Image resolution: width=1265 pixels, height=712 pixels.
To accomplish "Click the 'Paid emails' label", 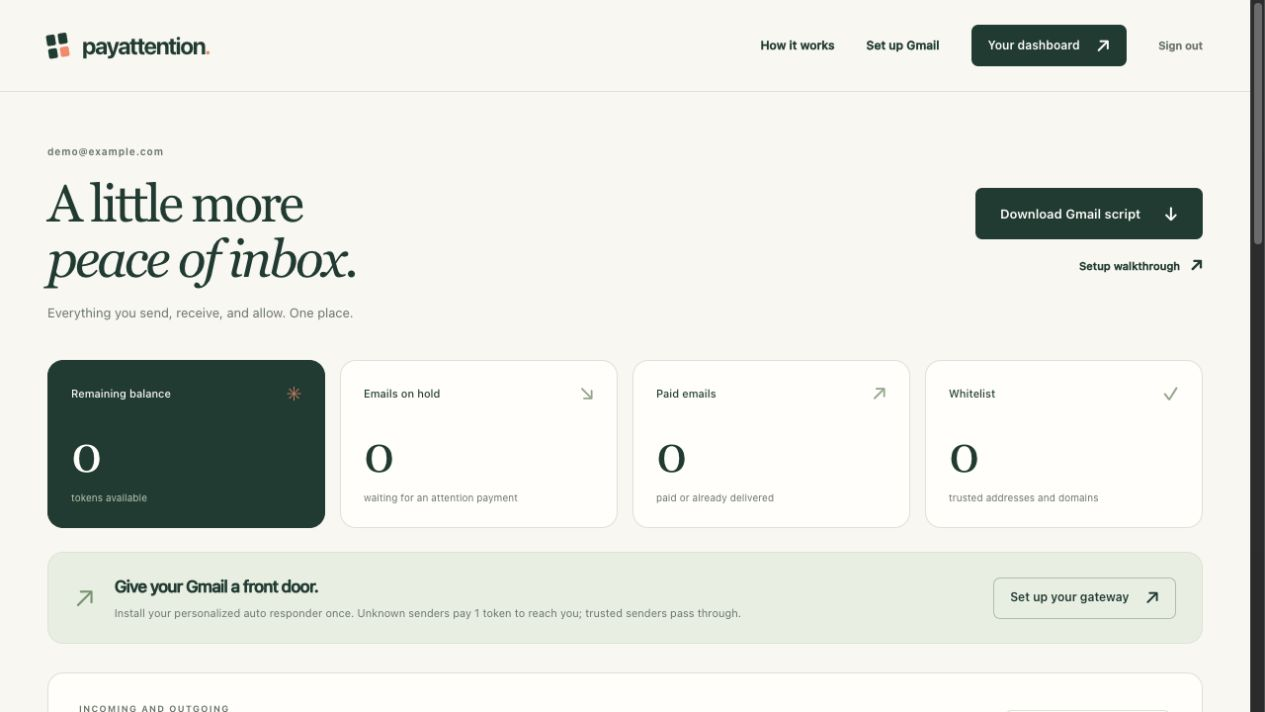I will tap(686, 394).
